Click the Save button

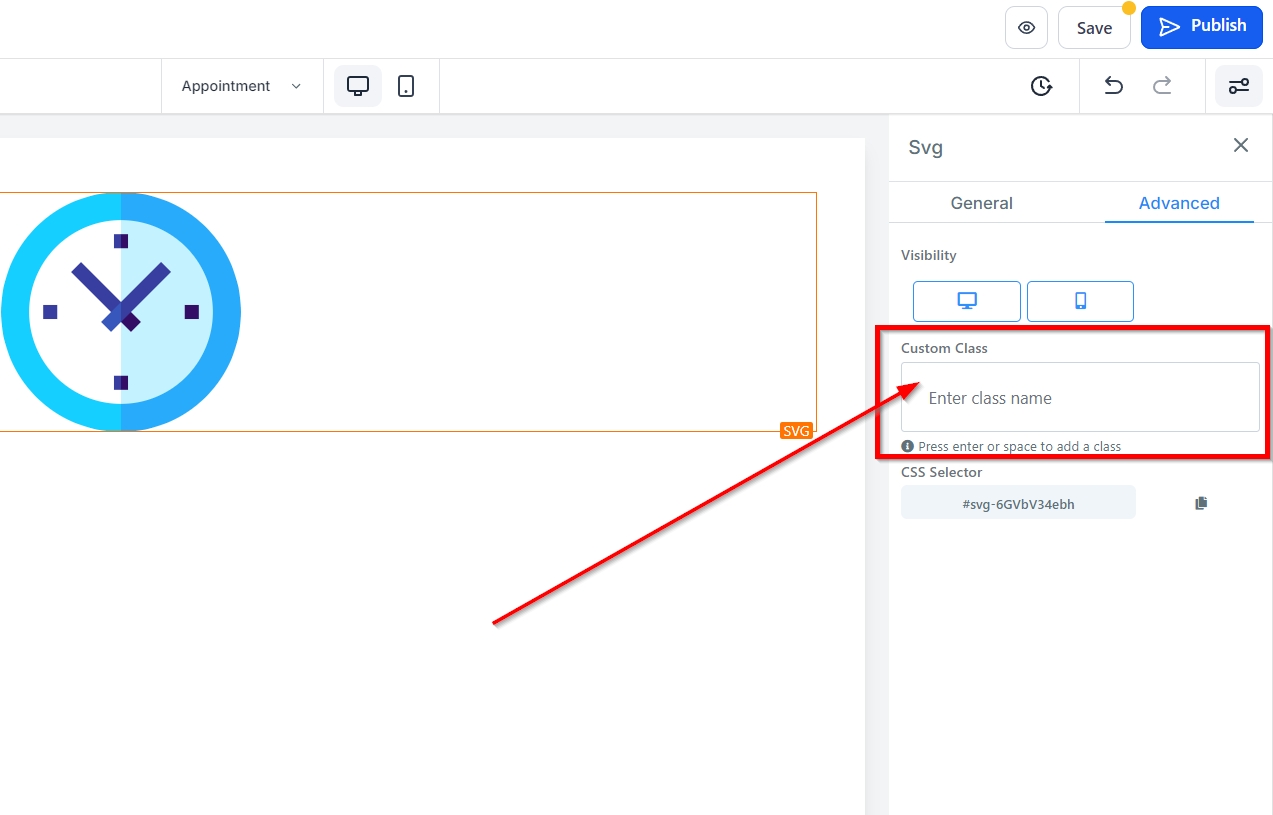1094,28
